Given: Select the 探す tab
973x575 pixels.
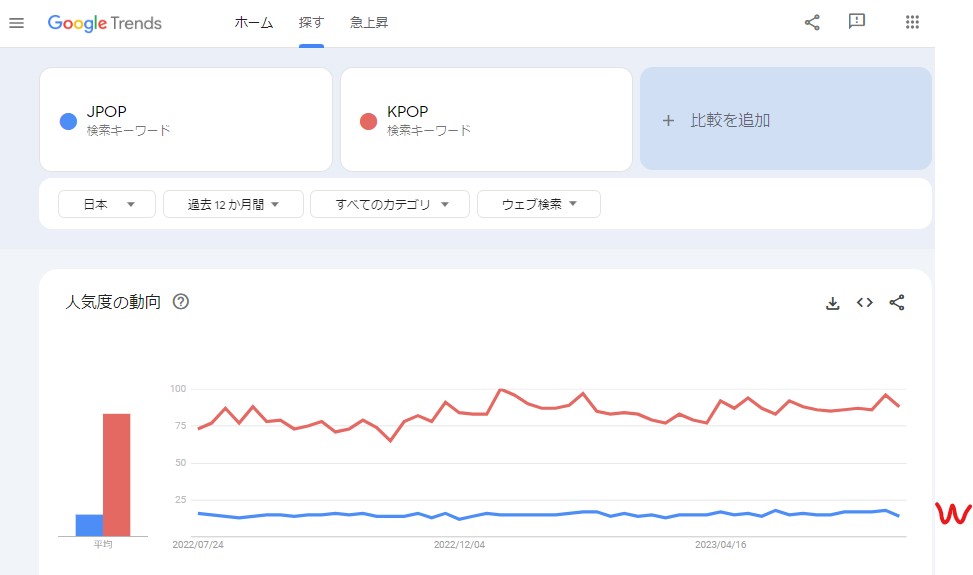Looking at the screenshot, I should pos(311,23).
